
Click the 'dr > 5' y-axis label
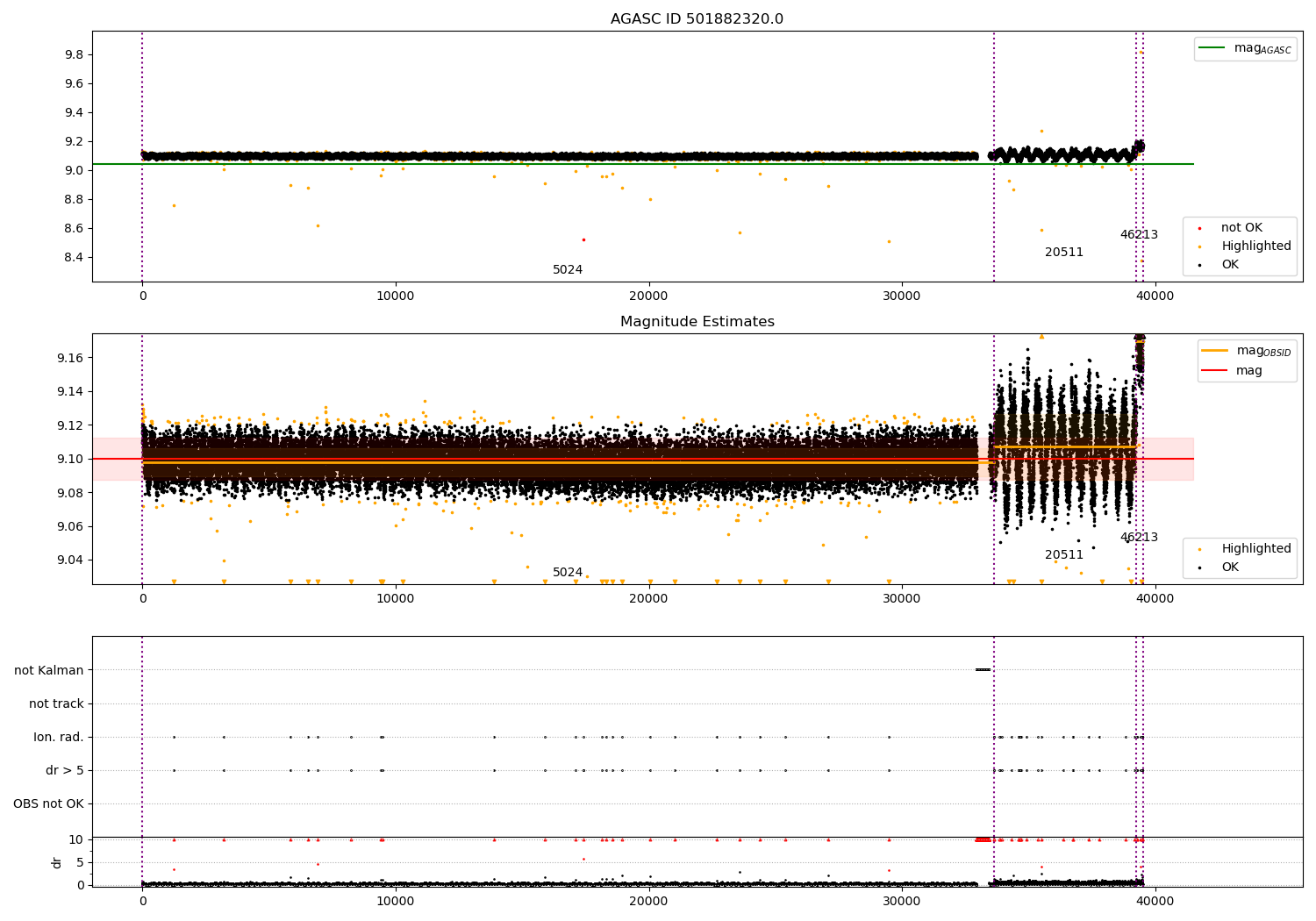point(65,770)
